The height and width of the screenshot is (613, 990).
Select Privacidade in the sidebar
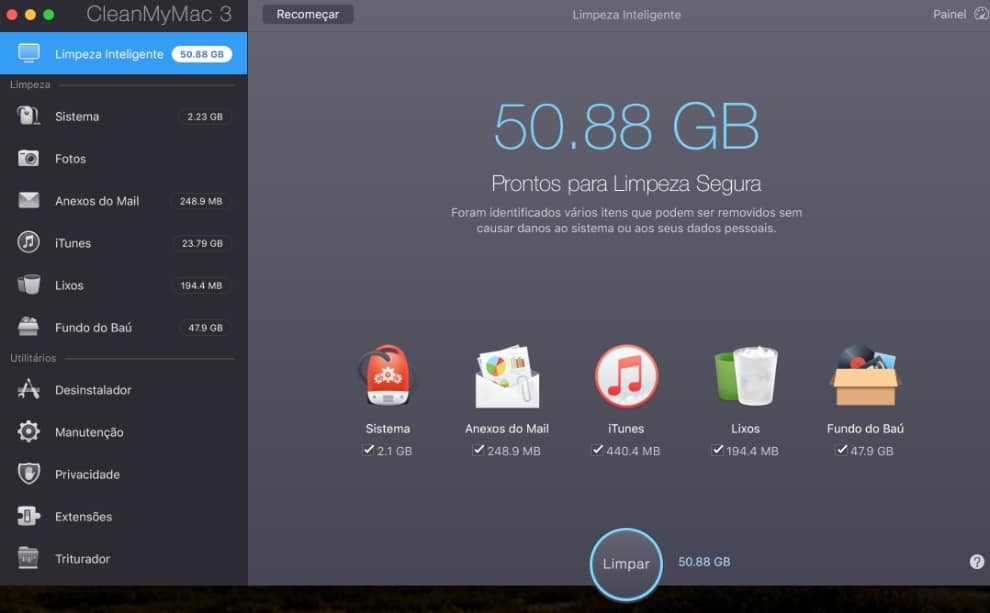point(124,474)
